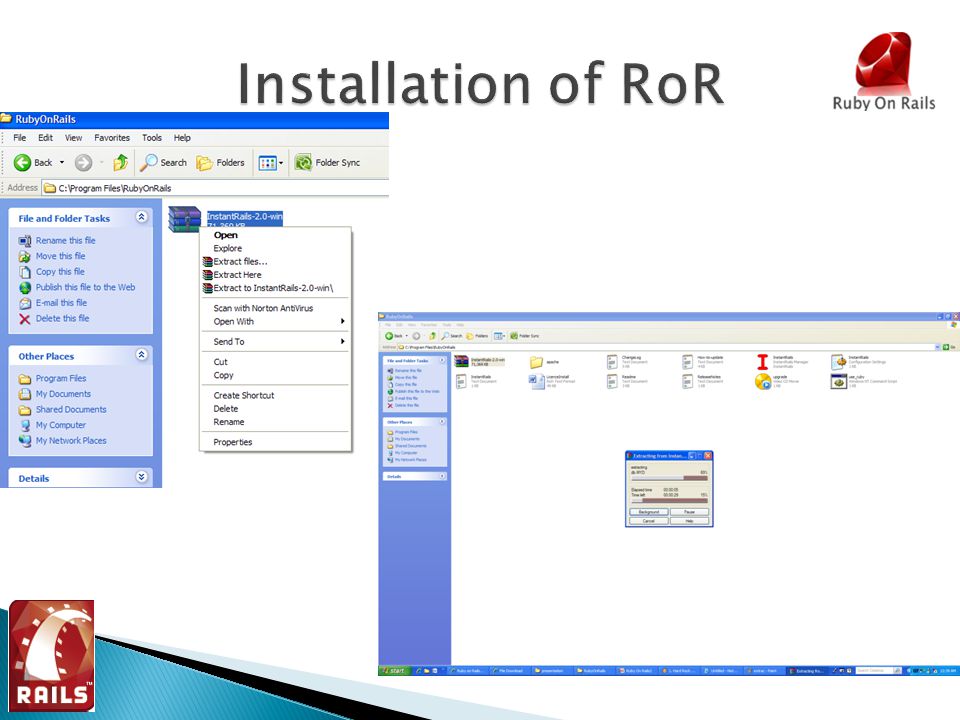Click InstantRails configuration settings file icon
The height and width of the screenshot is (720, 960).
(x=838, y=362)
